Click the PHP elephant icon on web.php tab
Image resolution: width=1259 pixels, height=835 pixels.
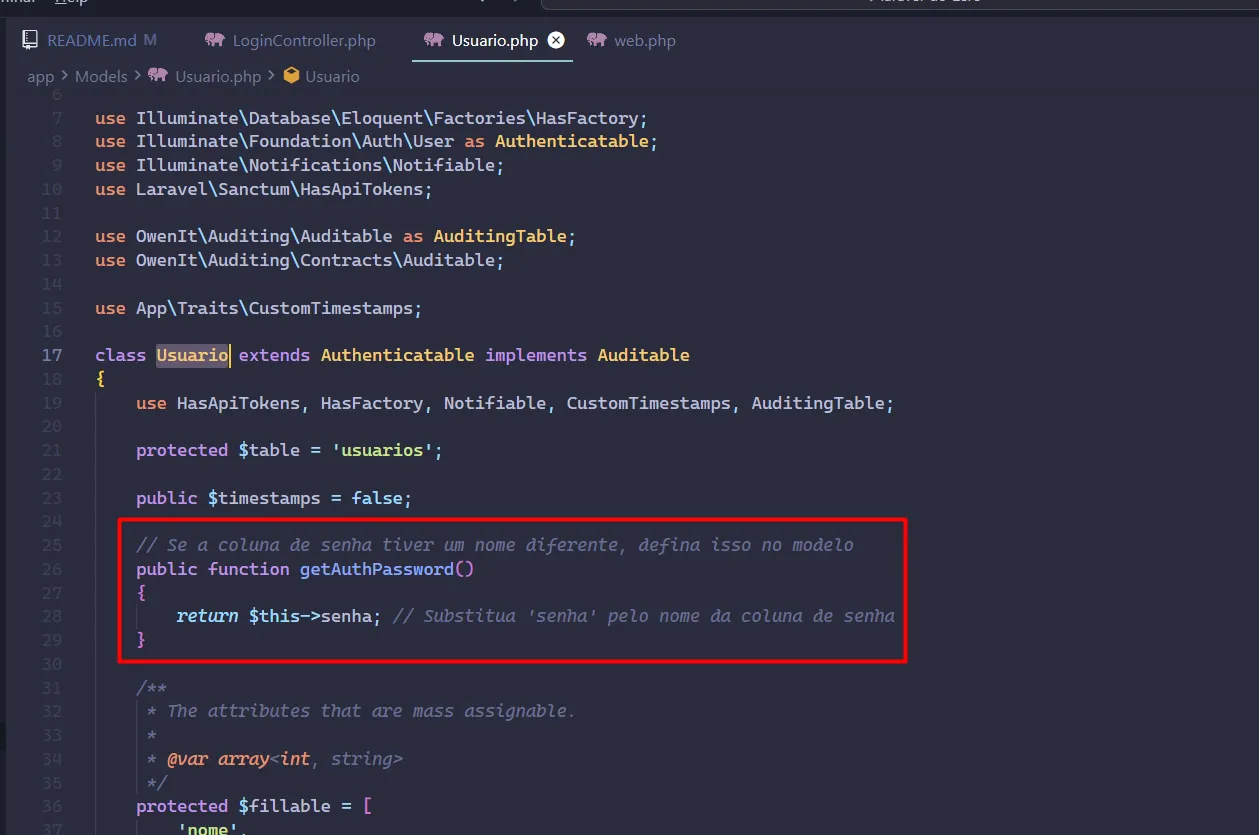tap(597, 40)
